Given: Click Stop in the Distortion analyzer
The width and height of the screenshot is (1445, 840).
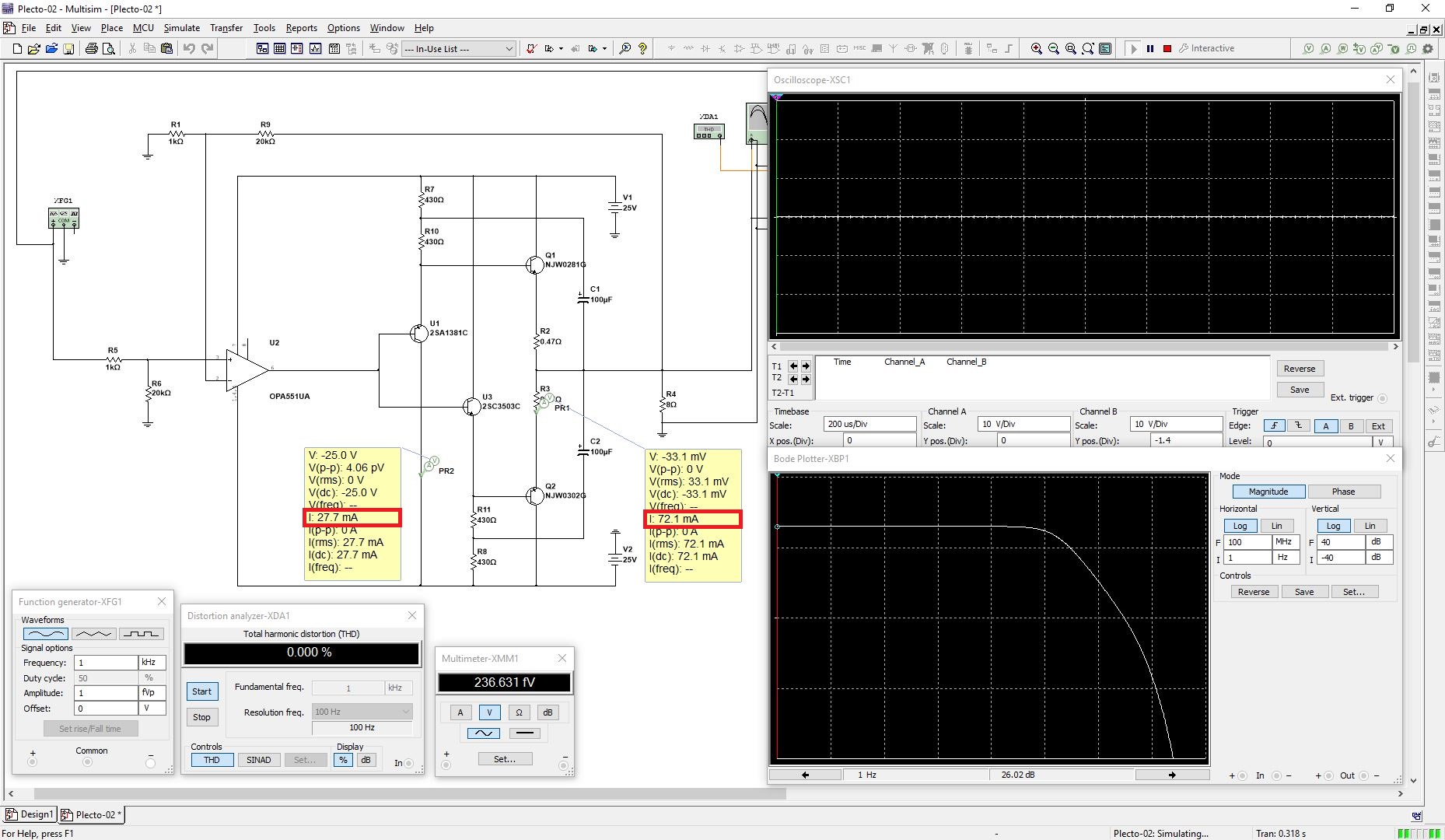Looking at the screenshot, I should [x=201, y=717].
